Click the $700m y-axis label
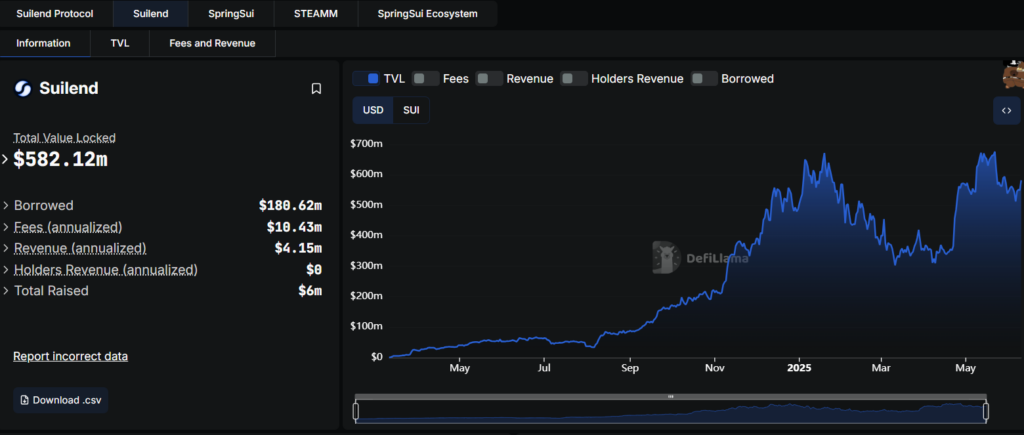The height and width of the screenshot is (435, 1024). coord(366,143)
